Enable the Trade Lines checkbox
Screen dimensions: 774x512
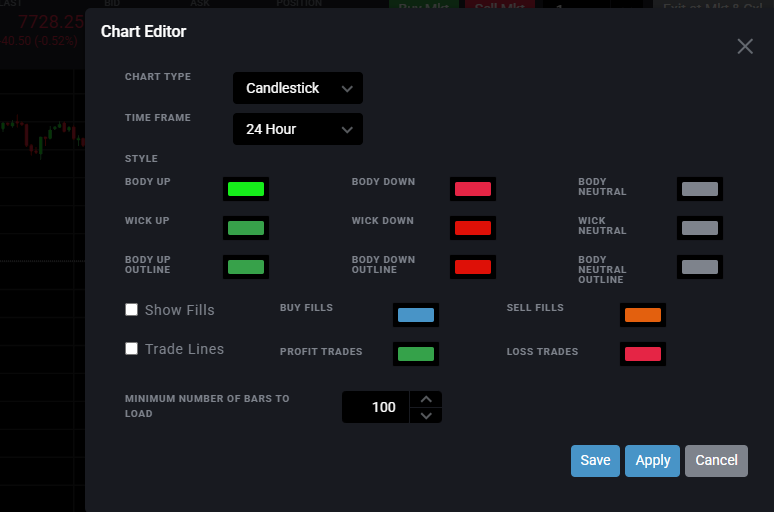(x=131, y=349)
